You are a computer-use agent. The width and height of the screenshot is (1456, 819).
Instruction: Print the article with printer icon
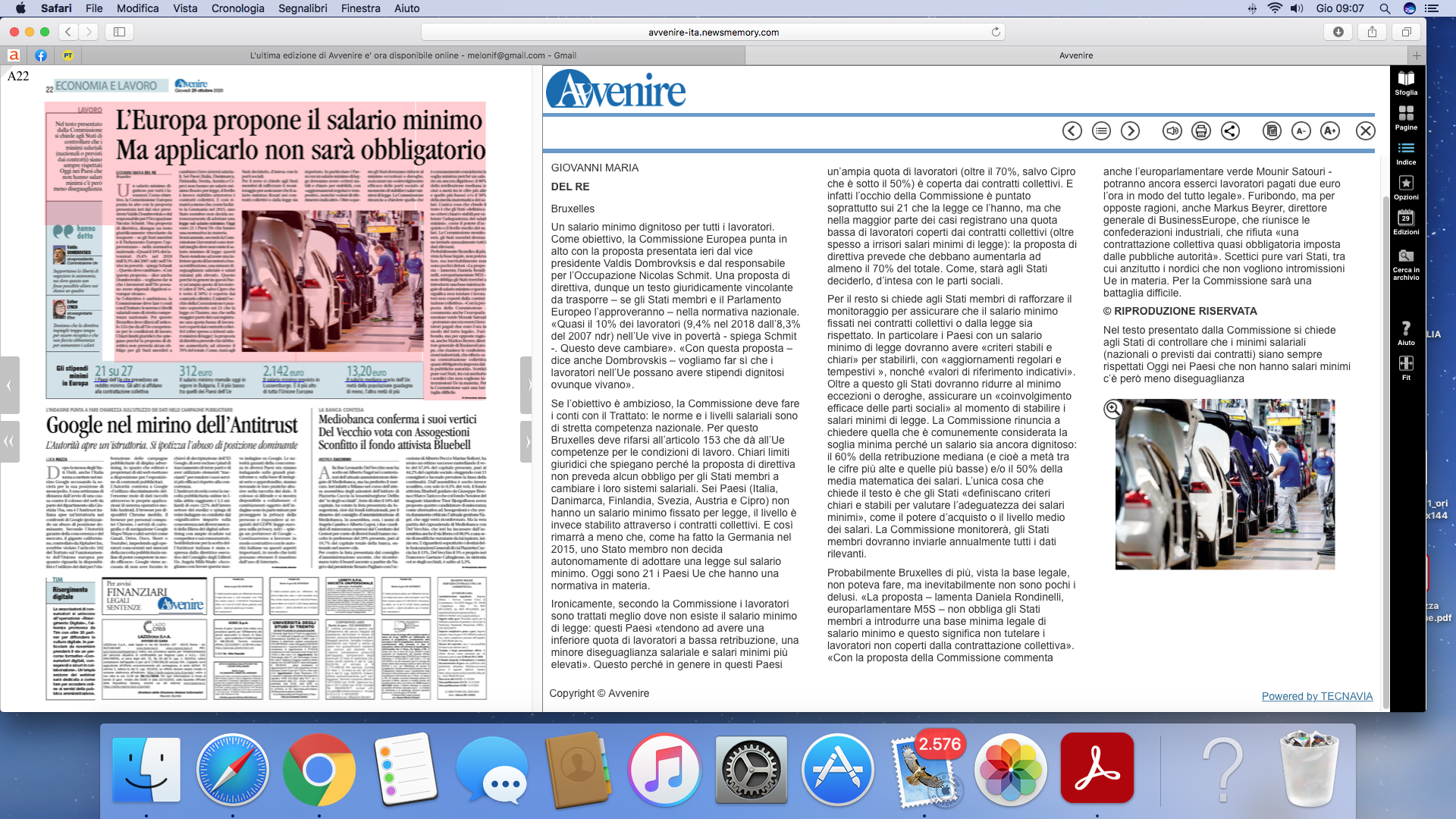pyautogui.click(x=1201, y=131)
